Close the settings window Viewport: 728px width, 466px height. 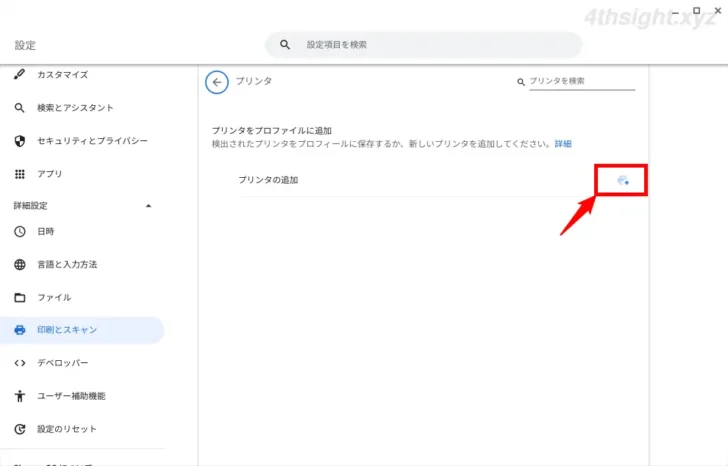(717, 11)
